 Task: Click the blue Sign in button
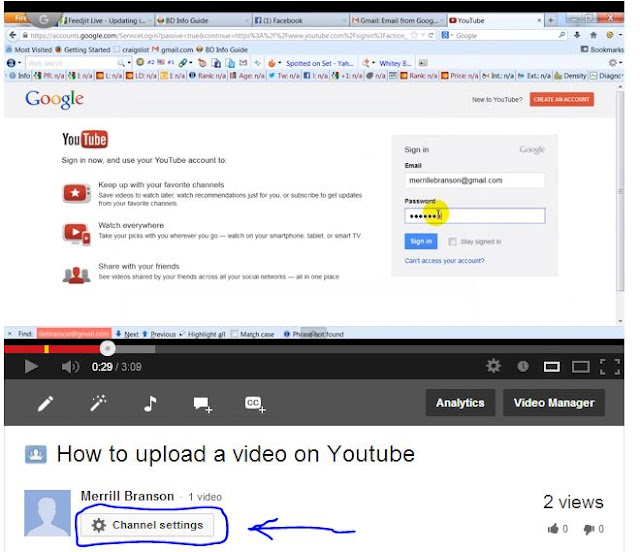pos(421,241)
